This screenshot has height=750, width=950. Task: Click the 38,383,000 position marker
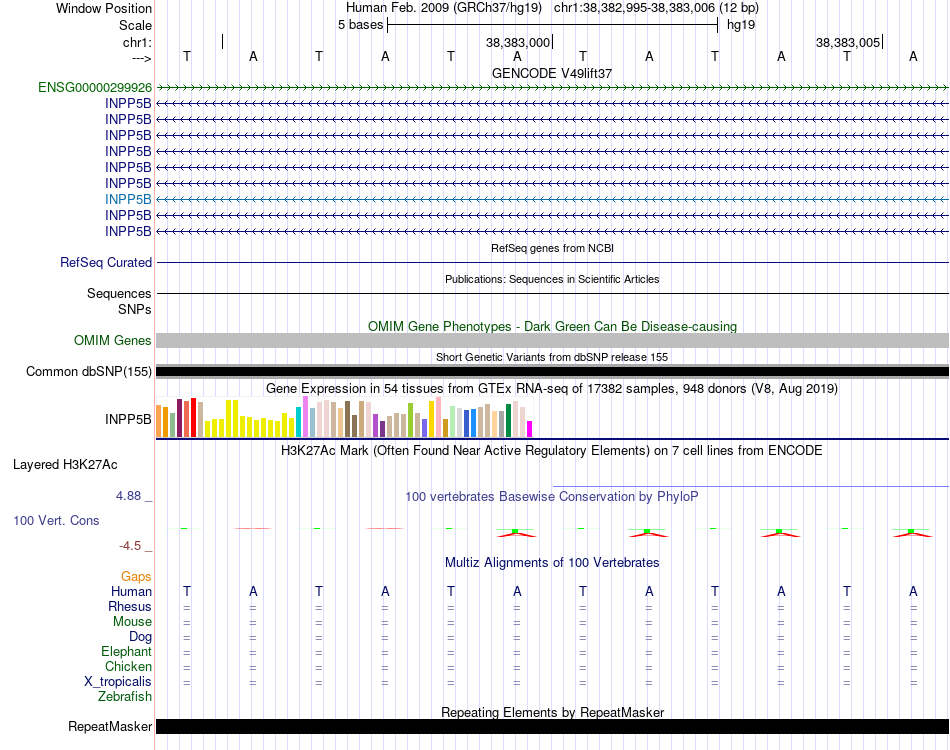[518, 42]
